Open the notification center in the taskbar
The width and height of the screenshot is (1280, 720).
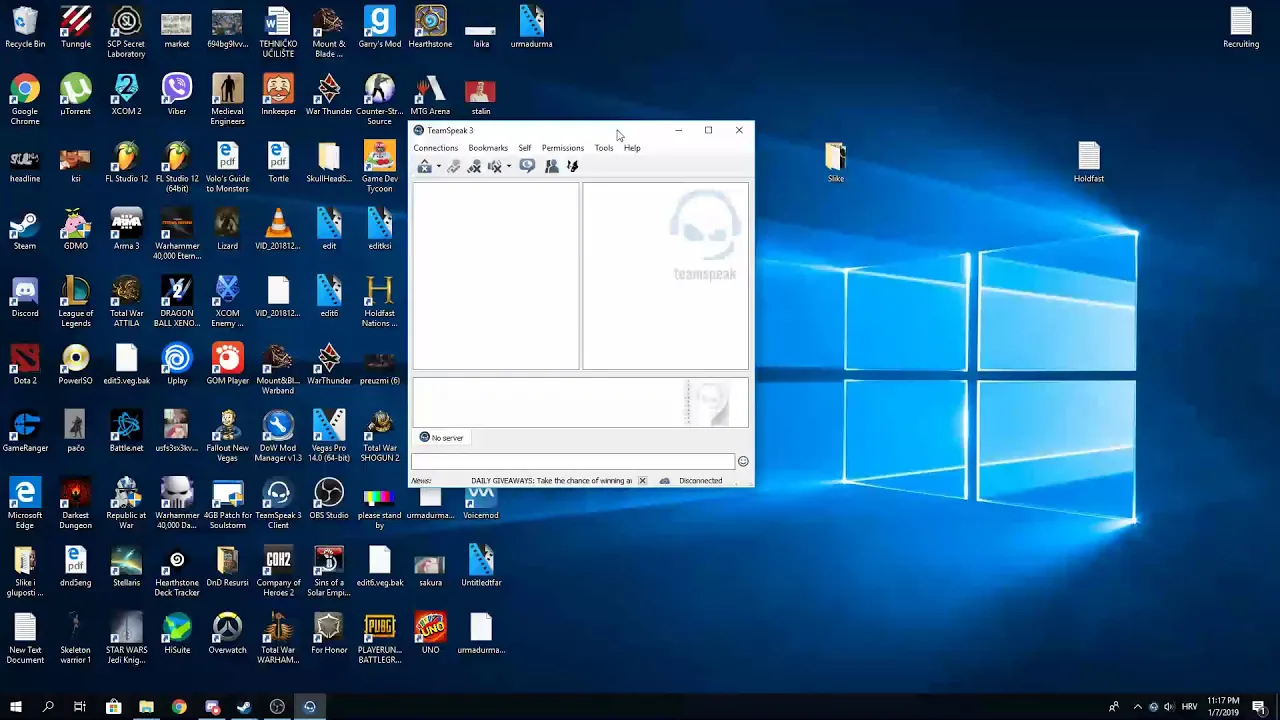point(1259,707)
